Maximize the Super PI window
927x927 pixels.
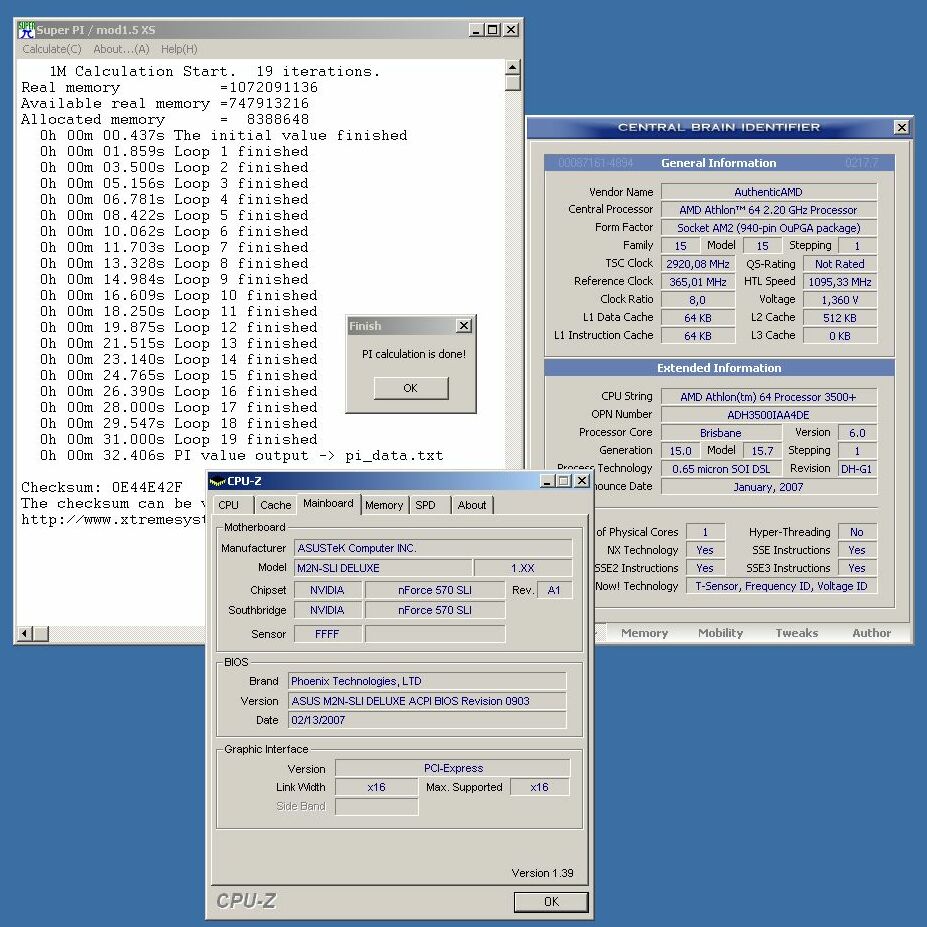492,30
